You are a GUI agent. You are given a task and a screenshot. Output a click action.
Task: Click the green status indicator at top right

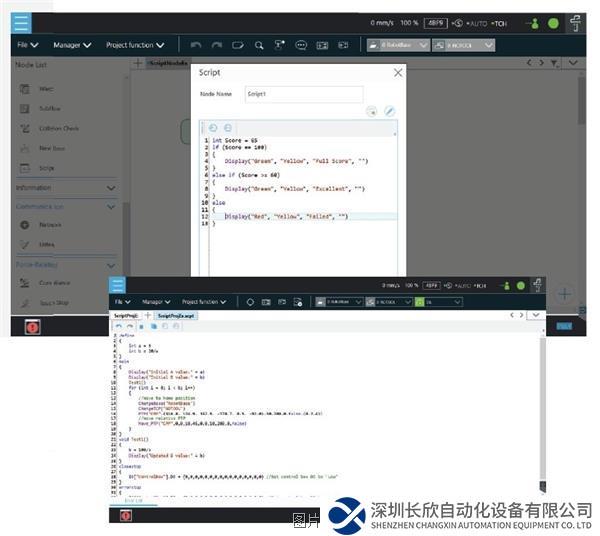pyautogui.click(x=553, y=22)
